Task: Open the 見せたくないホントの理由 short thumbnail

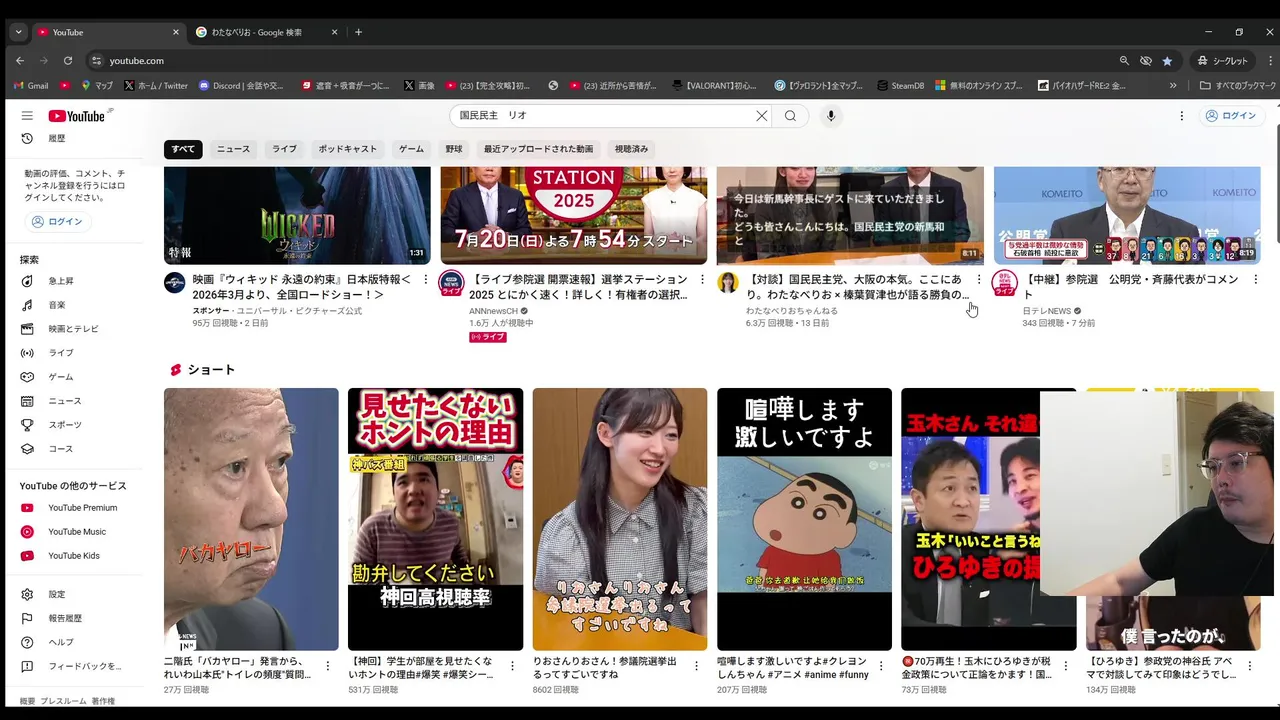Action: (x=435, y=519)
